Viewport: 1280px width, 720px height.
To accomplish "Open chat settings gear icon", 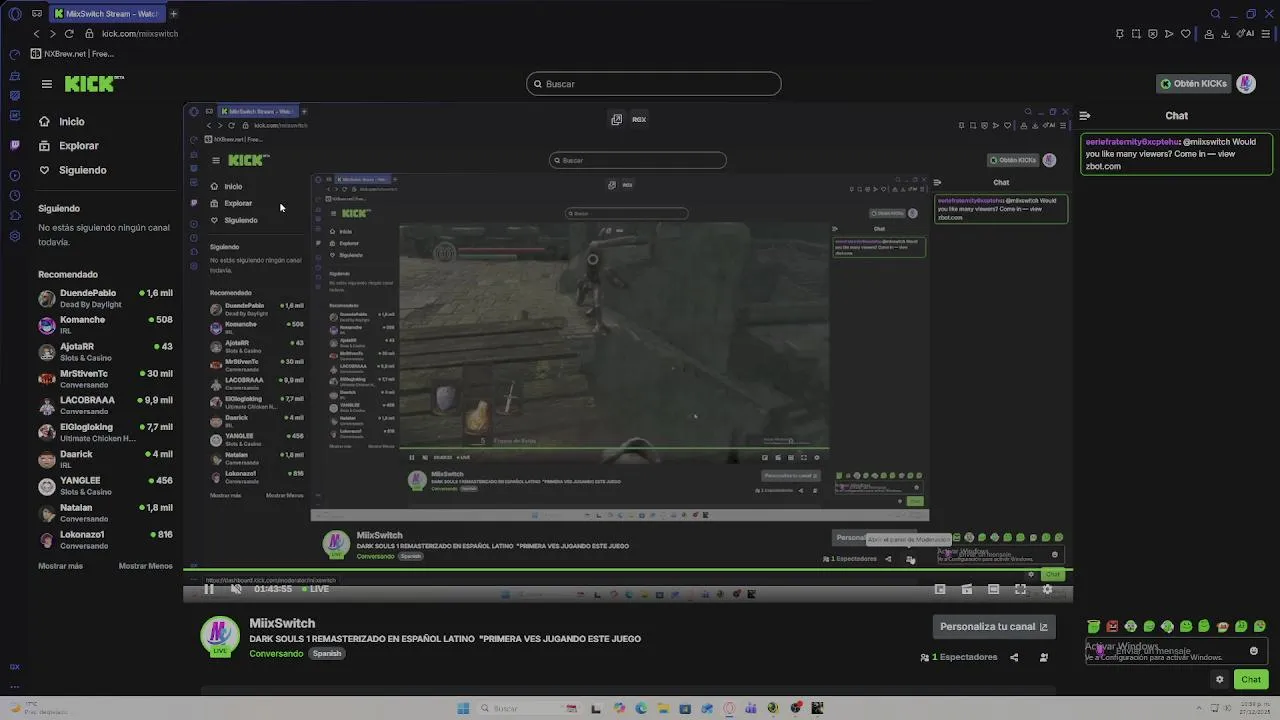I will coord(1219,679).
